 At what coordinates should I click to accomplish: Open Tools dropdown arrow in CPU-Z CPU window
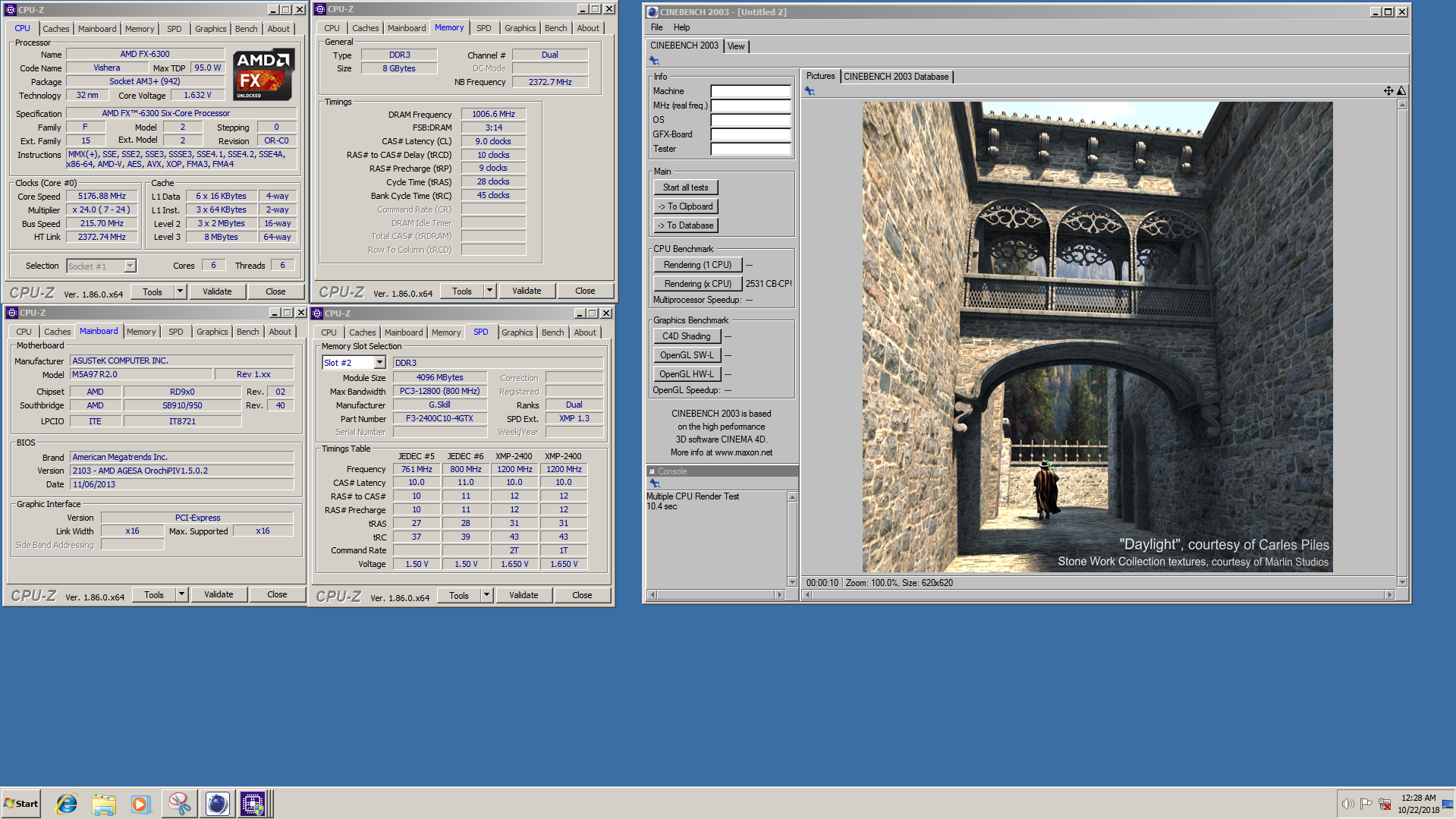(181, 291)
